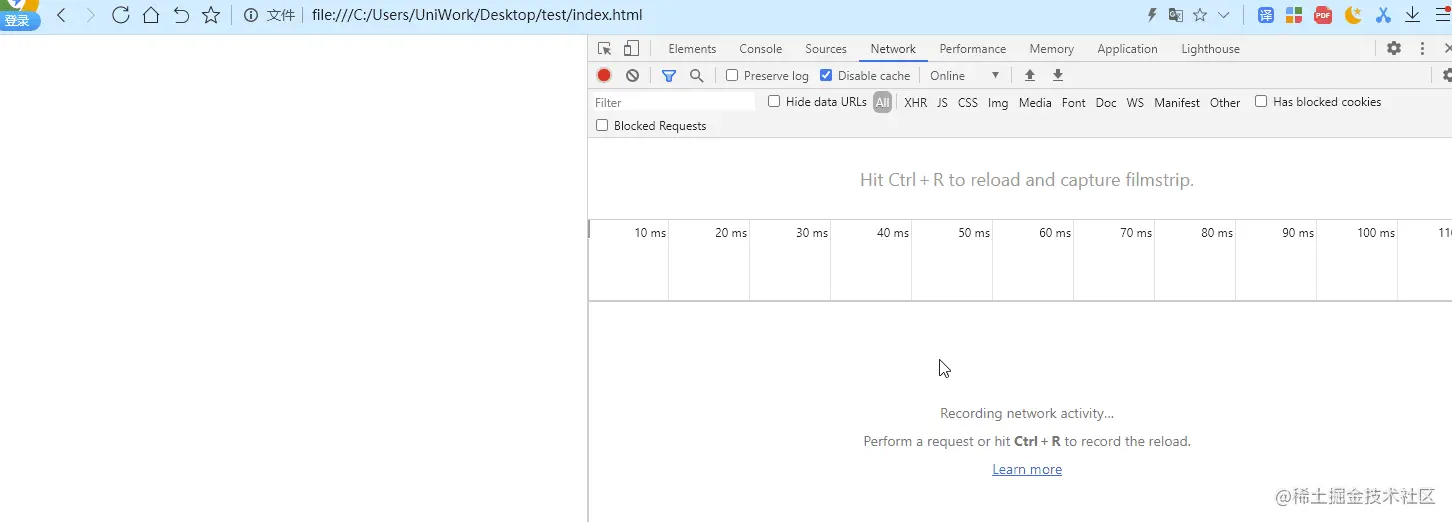Click the site info circle icon
Viewport: 1452px width, 522px height.
click(251, 15)
